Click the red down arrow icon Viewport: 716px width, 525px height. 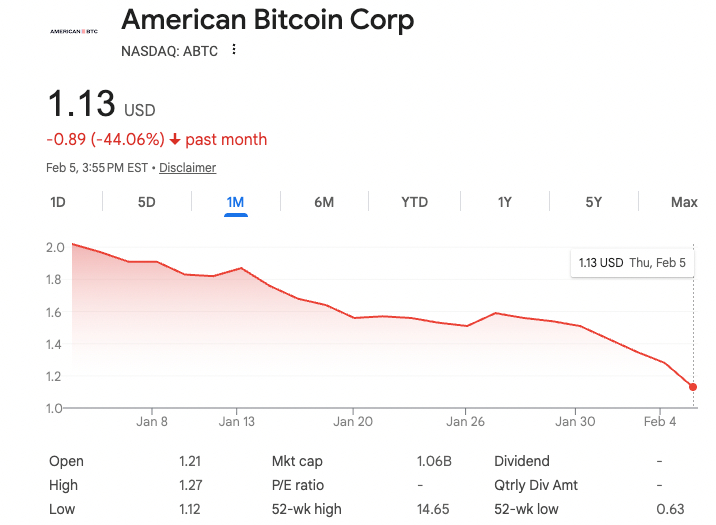coord(175,140)
